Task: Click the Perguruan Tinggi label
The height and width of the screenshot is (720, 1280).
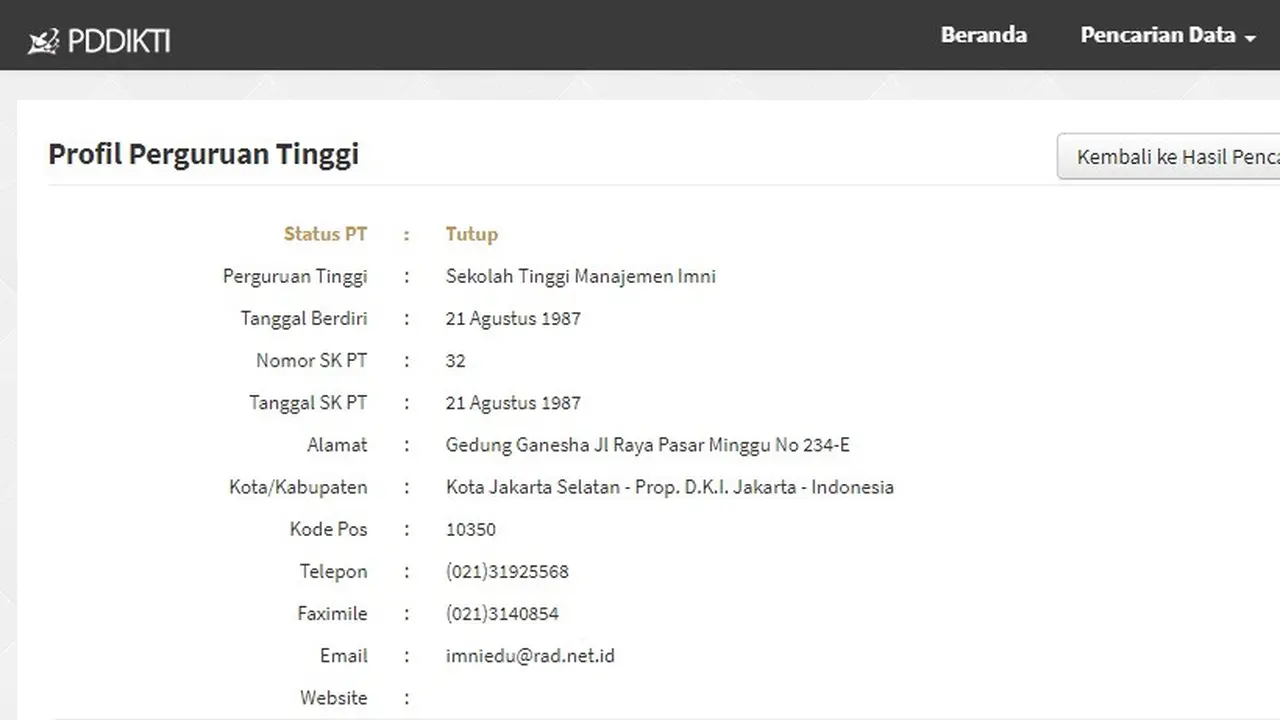Action: [295, 276]
